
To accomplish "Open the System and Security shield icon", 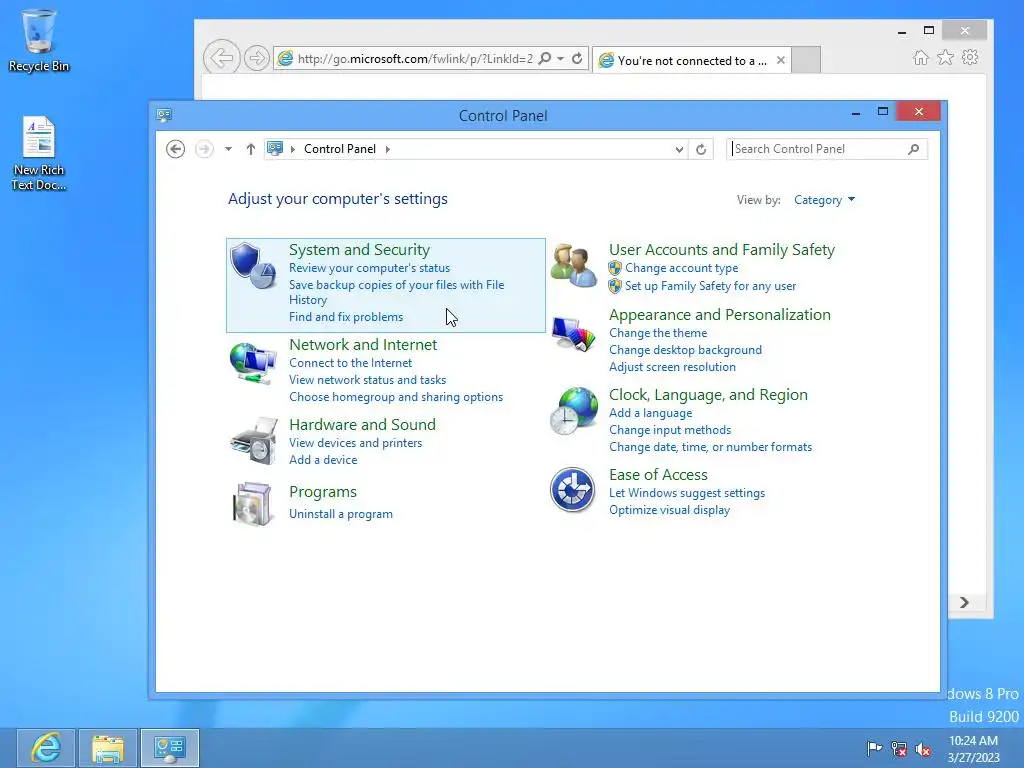I will (253, 265).
